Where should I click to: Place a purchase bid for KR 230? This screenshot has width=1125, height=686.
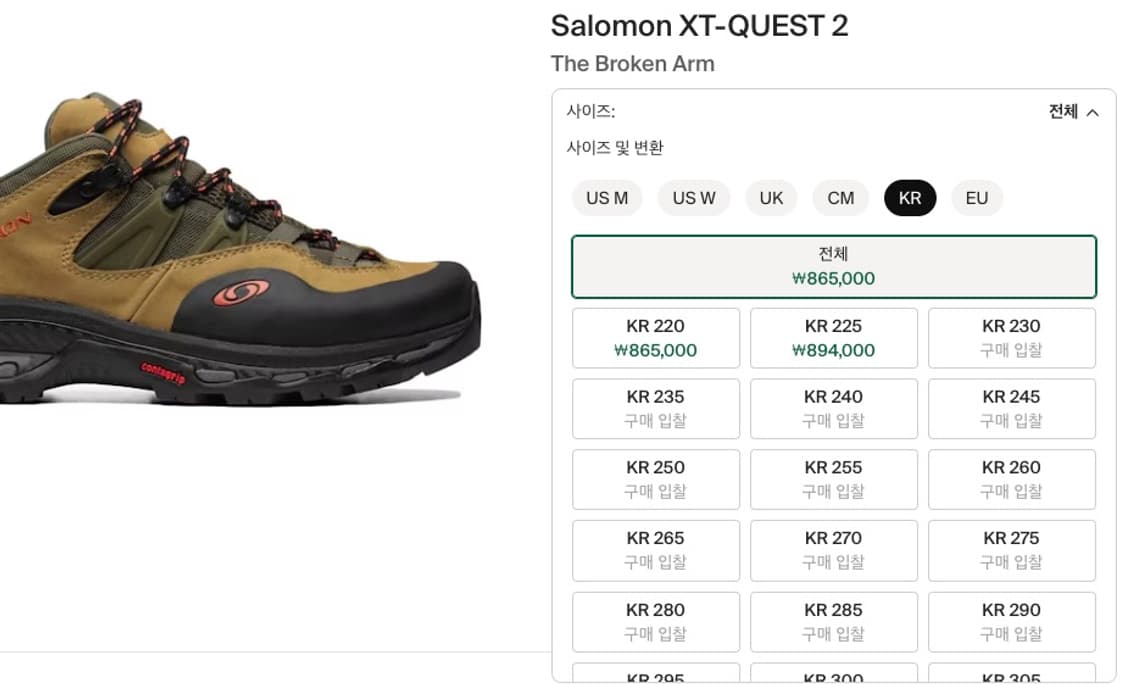pyautogui.click(x=1012, y=338)
